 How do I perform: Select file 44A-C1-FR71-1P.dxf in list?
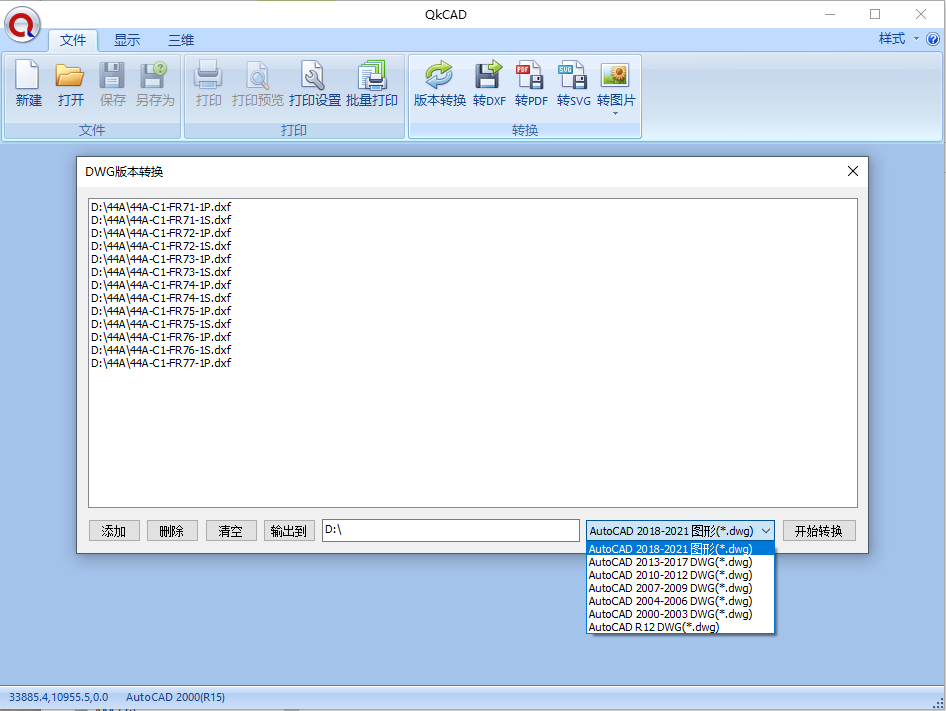click(x=161, y=207)
